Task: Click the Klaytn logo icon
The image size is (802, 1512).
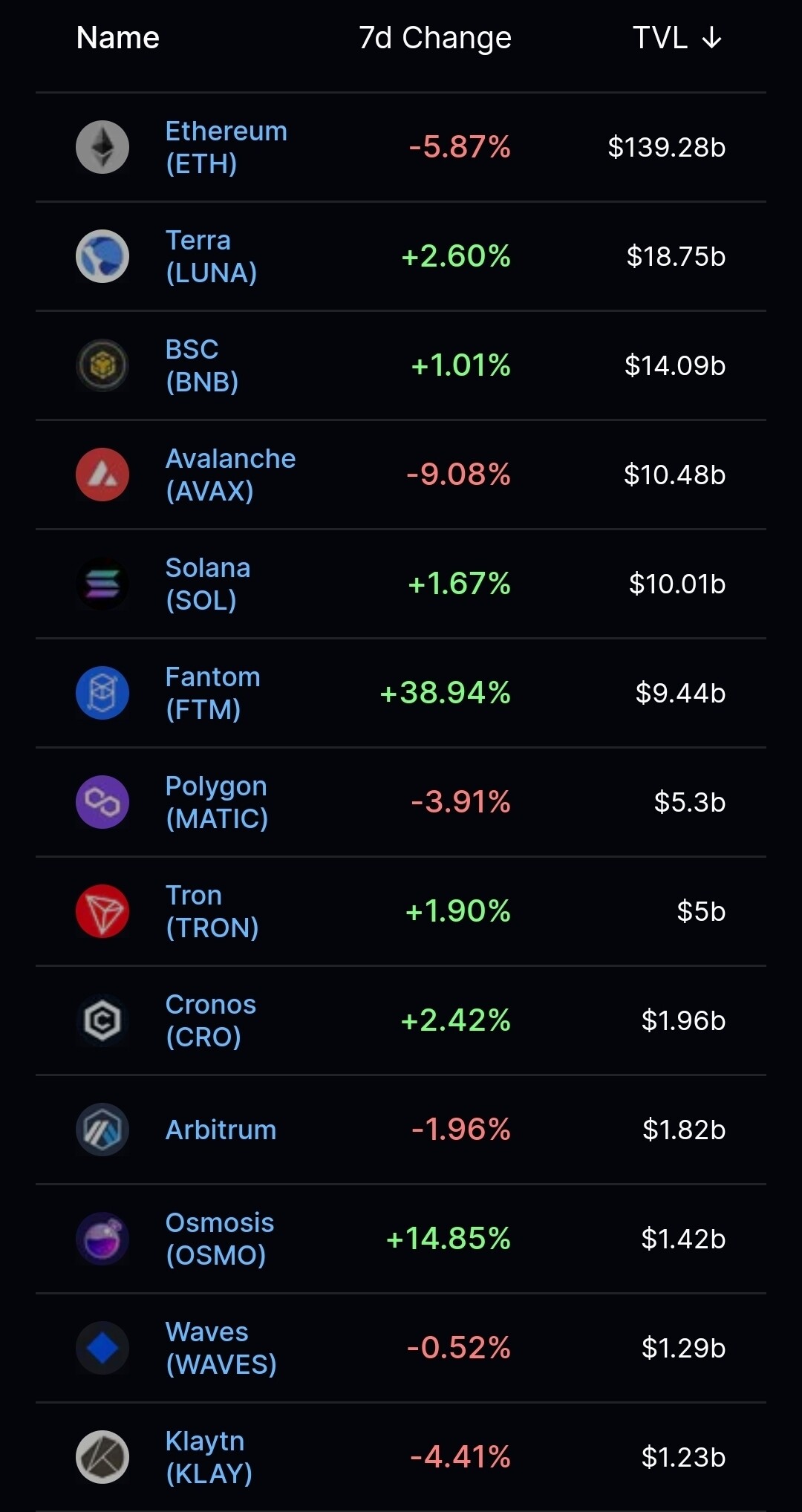Action: pyautogui.click(x=102, y=1457)
